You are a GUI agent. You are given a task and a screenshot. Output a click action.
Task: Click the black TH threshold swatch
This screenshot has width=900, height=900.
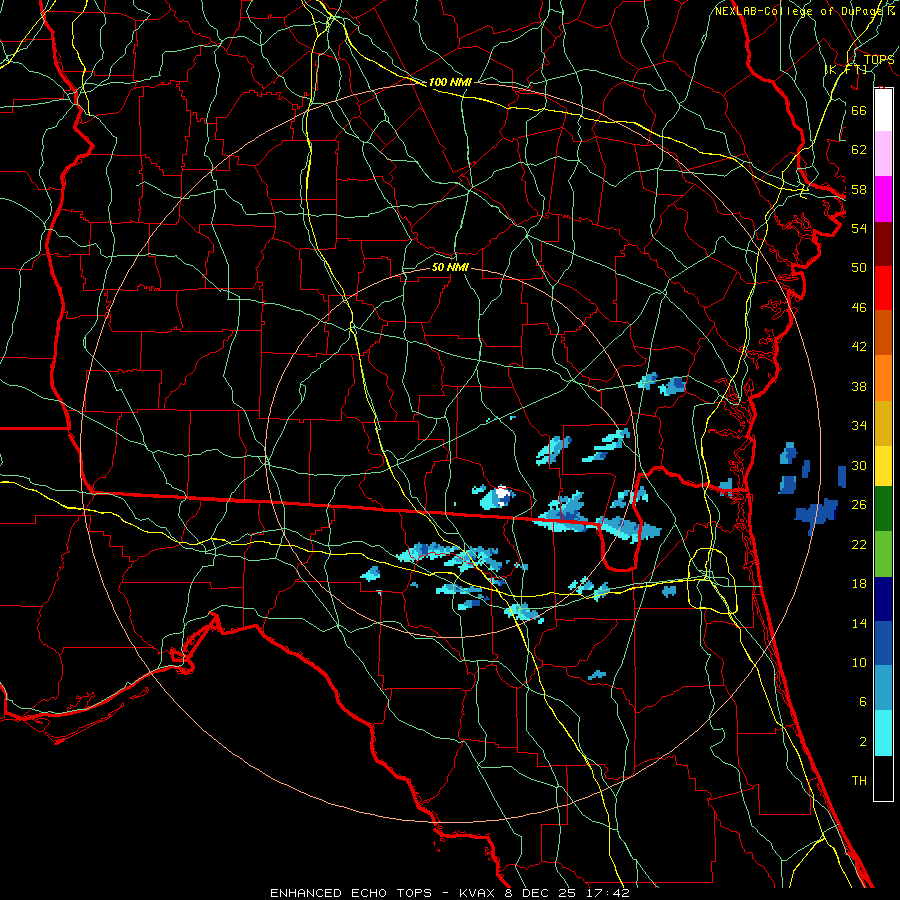coord(883,778)
